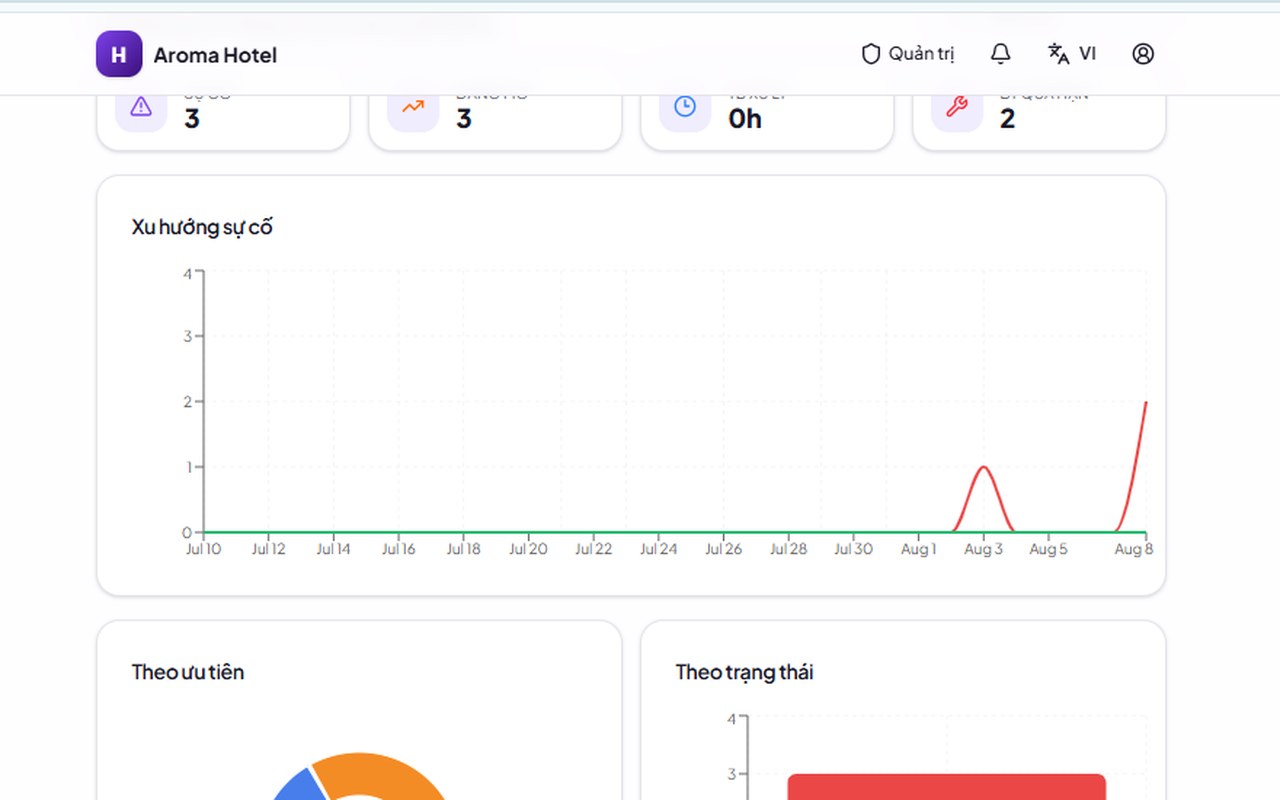This screenshot has width=1280, height=800.
Task: Click the Jul 24 x-axis label
Action: point(659,549)
